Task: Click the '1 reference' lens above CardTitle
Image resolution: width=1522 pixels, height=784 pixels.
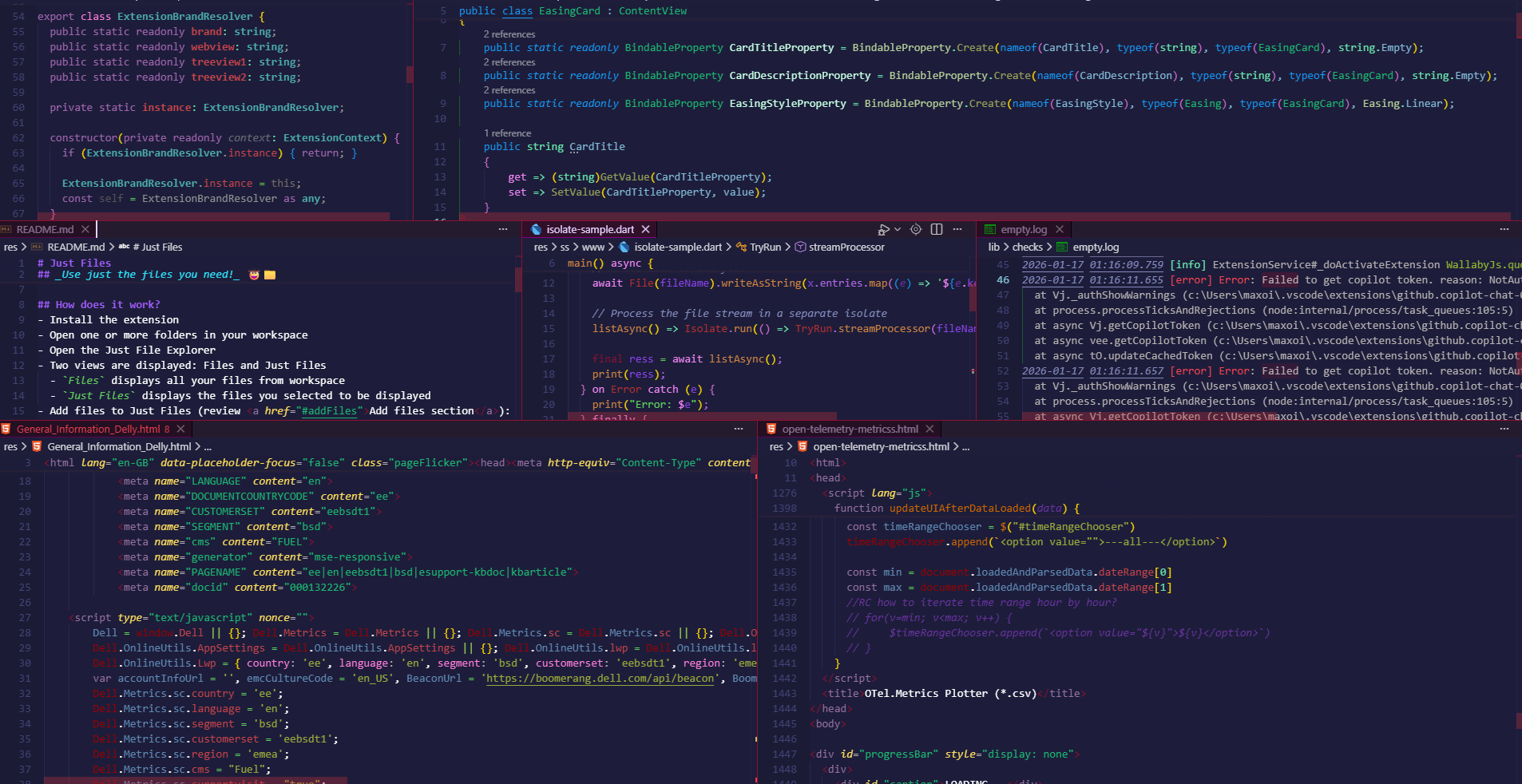Action: pos(507,133)
